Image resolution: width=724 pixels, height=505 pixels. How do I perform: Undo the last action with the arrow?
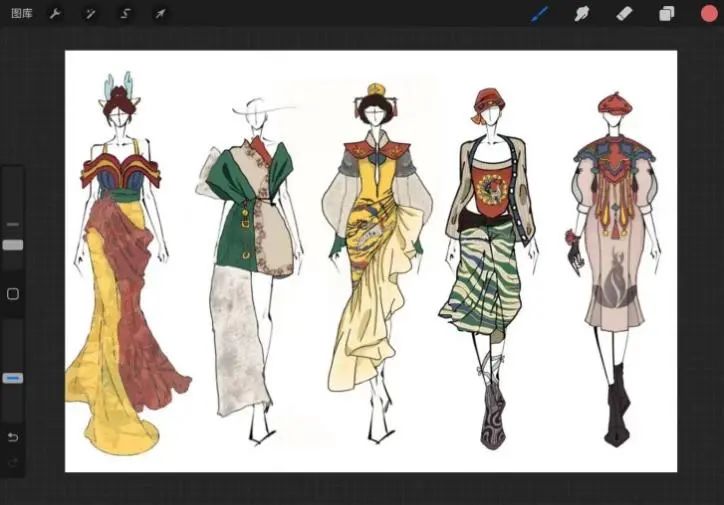click(x=13, y=438)
